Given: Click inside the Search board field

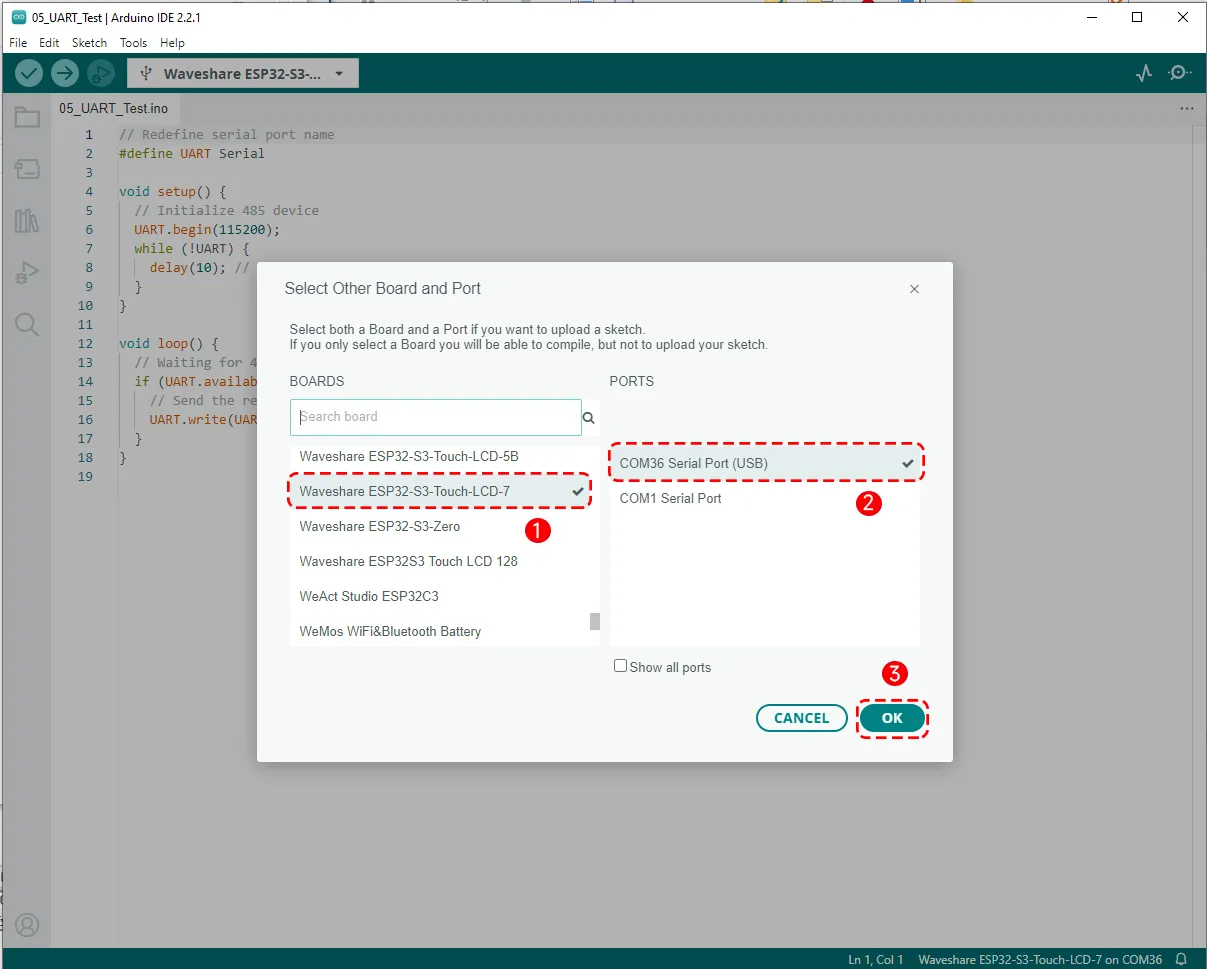Looking at the screenshot, I should (436, 417).
